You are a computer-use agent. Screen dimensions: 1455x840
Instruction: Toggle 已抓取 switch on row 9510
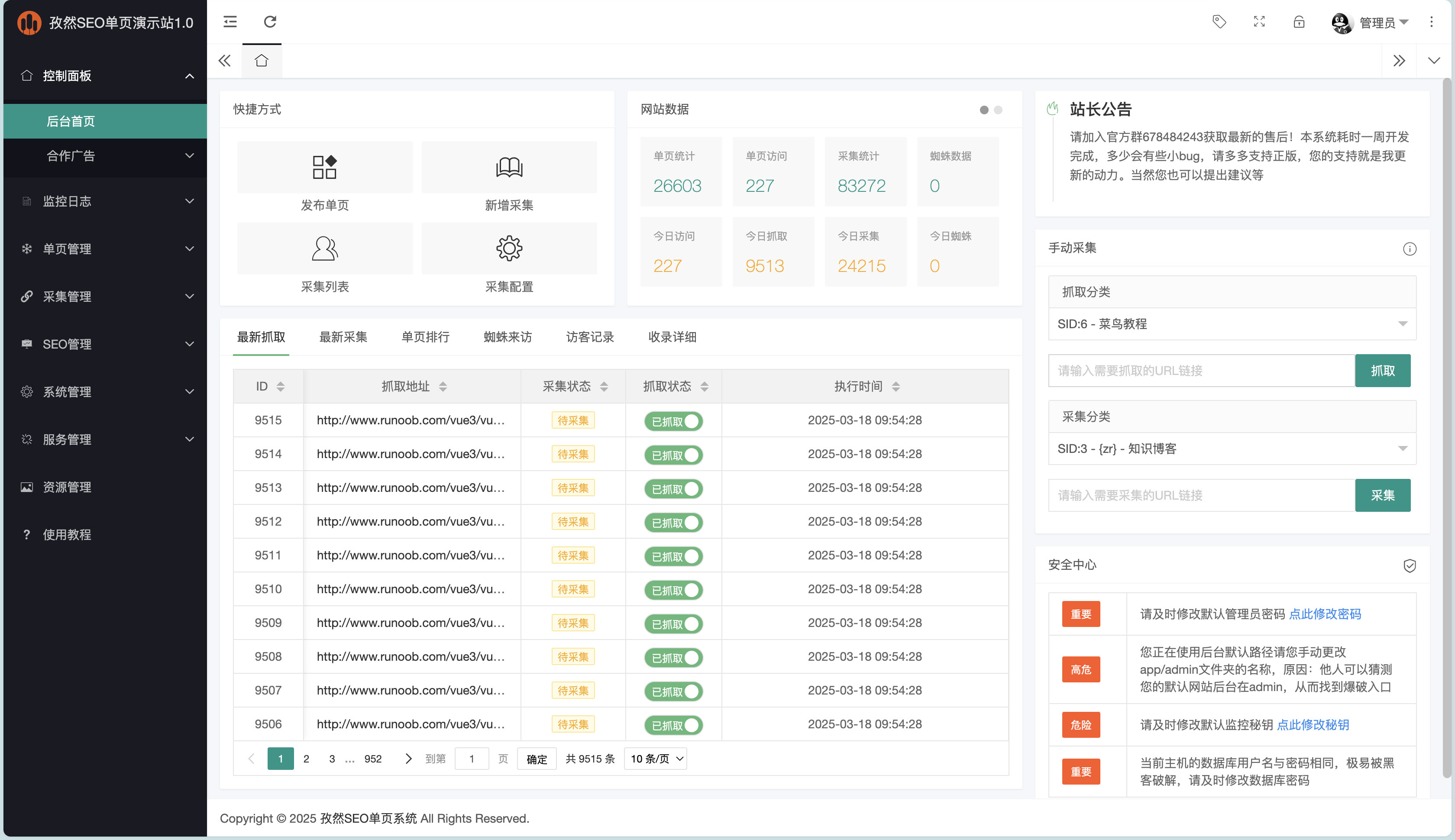[x=673, y=589]
